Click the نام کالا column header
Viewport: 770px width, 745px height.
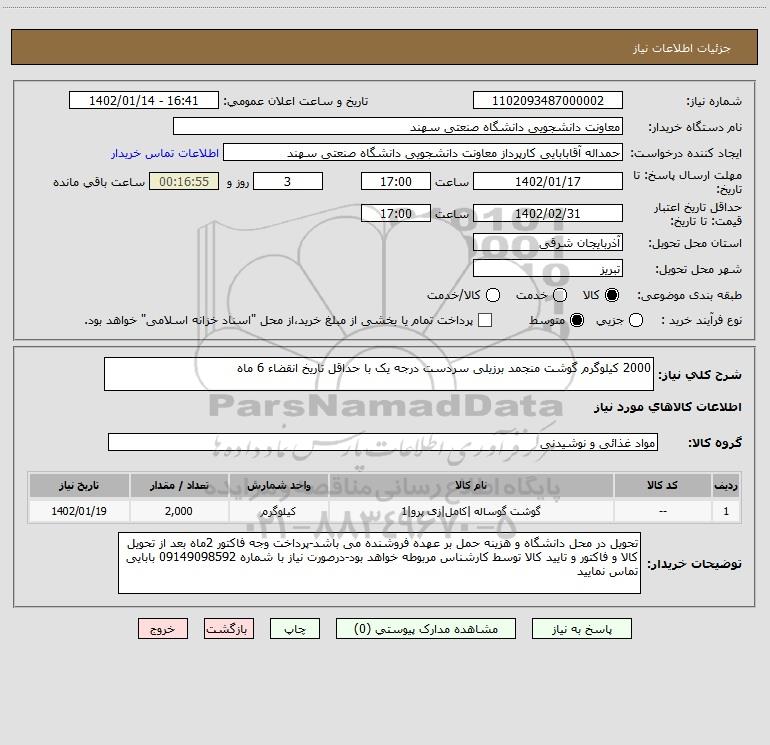(x=470, y=485)
